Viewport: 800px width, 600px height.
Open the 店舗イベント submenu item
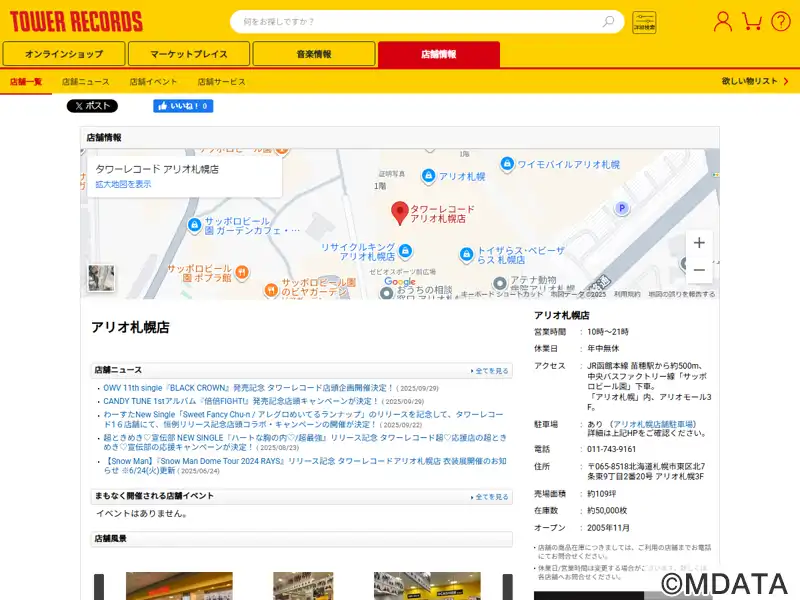[x=153, y=82]
